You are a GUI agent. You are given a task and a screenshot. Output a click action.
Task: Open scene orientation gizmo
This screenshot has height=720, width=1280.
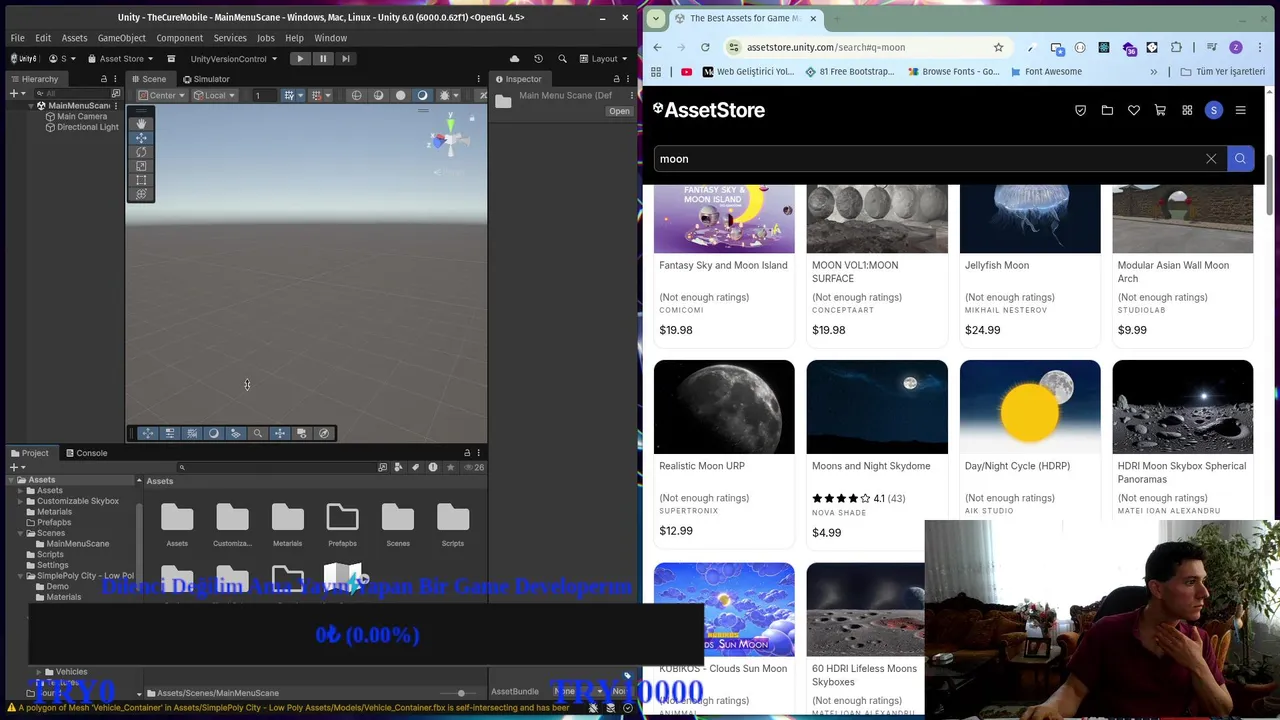click(449, 140)
